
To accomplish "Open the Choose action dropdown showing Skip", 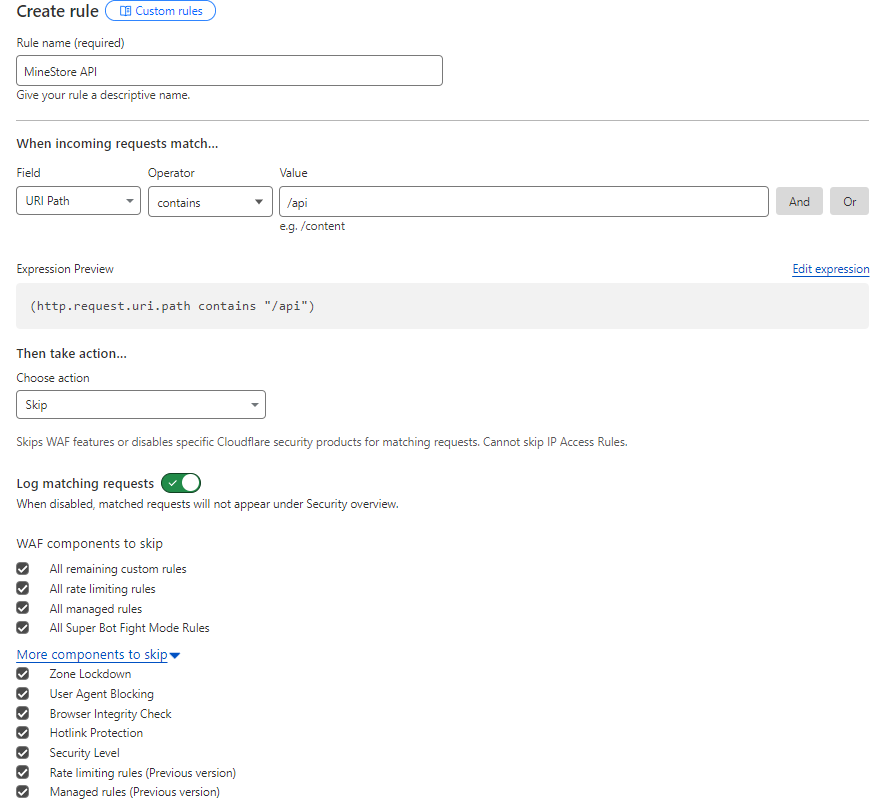I will 140,404.
